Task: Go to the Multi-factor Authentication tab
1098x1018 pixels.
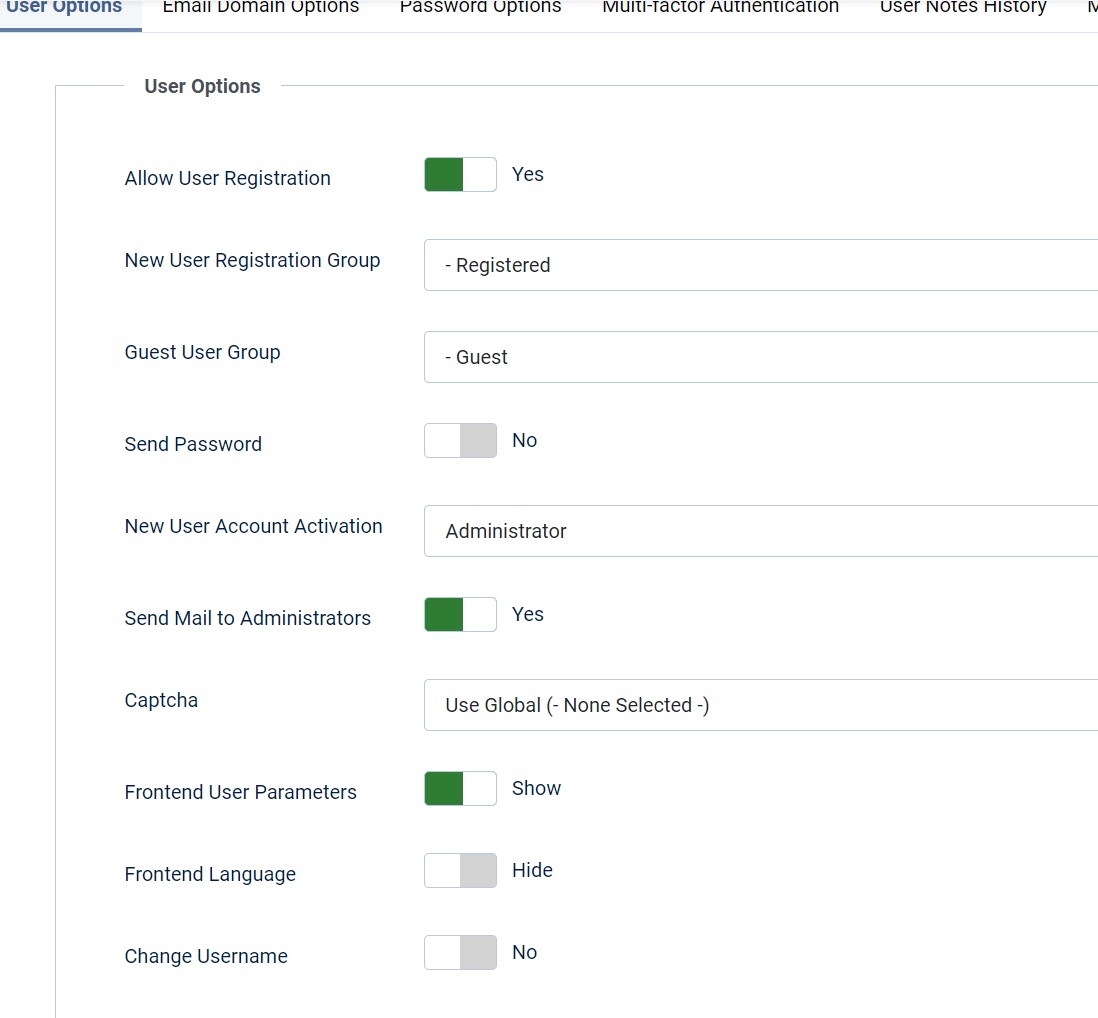Action: [720, 8]
